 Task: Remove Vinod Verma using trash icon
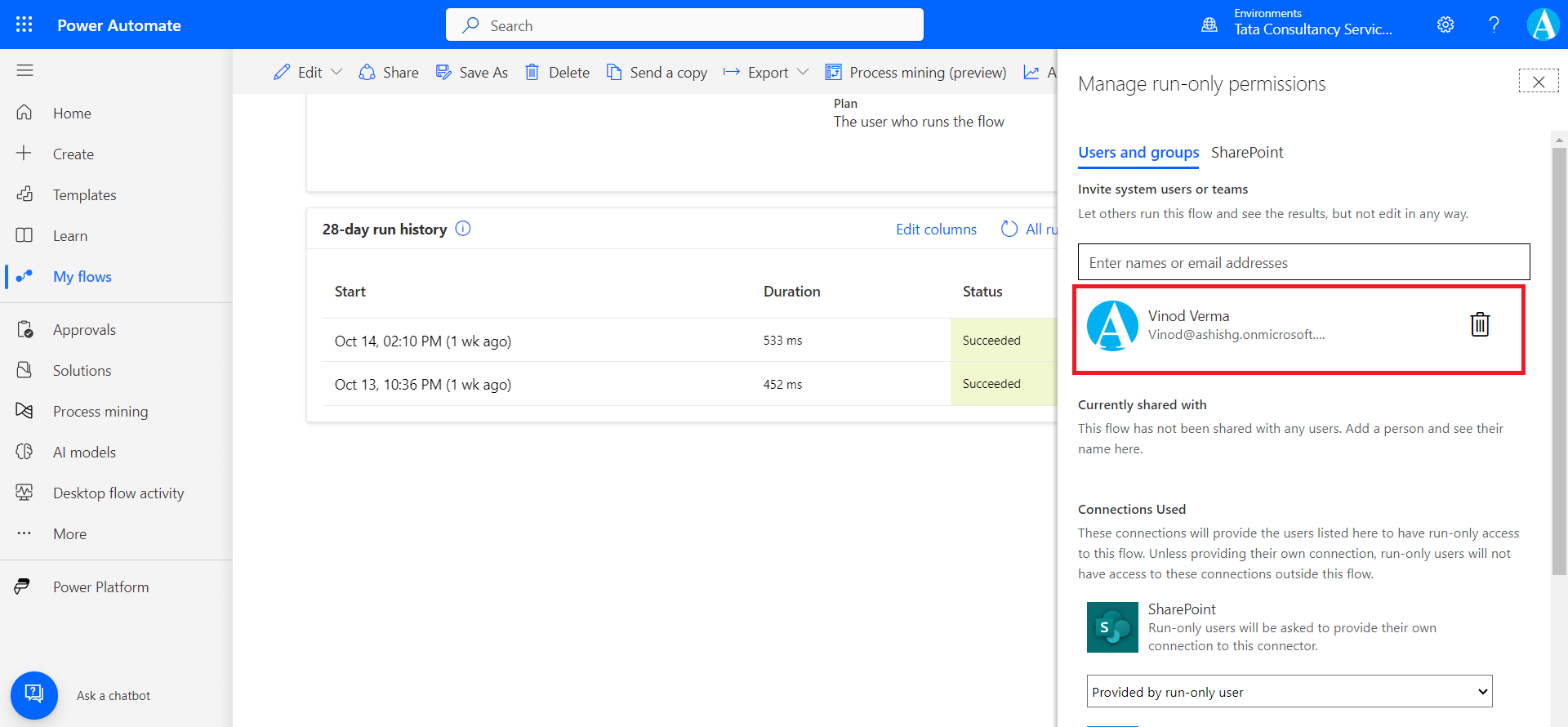tap(1480, 324)
